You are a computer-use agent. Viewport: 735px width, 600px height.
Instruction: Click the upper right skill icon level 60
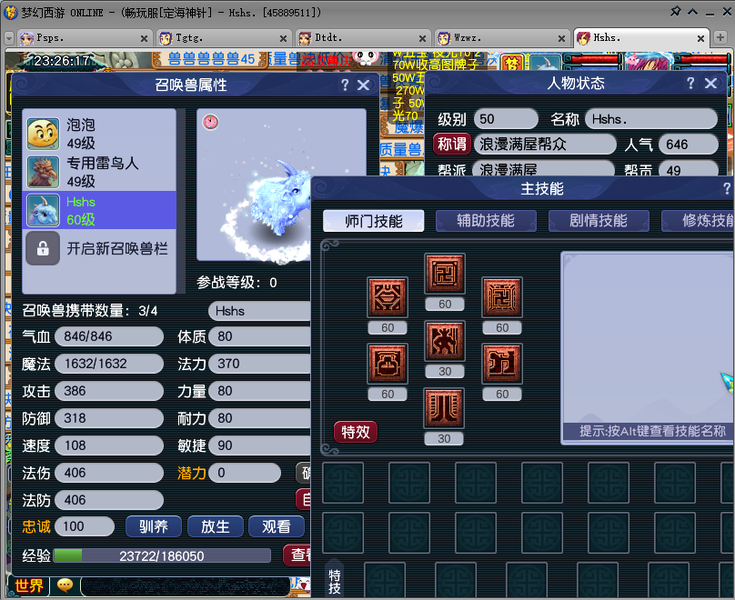[502, 297]
